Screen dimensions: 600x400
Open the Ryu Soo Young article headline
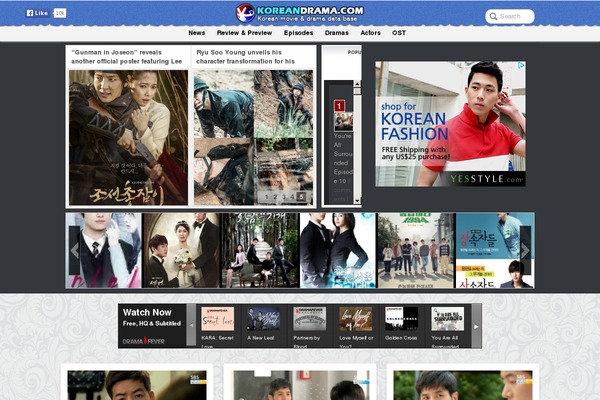click(x=245, y=57)
